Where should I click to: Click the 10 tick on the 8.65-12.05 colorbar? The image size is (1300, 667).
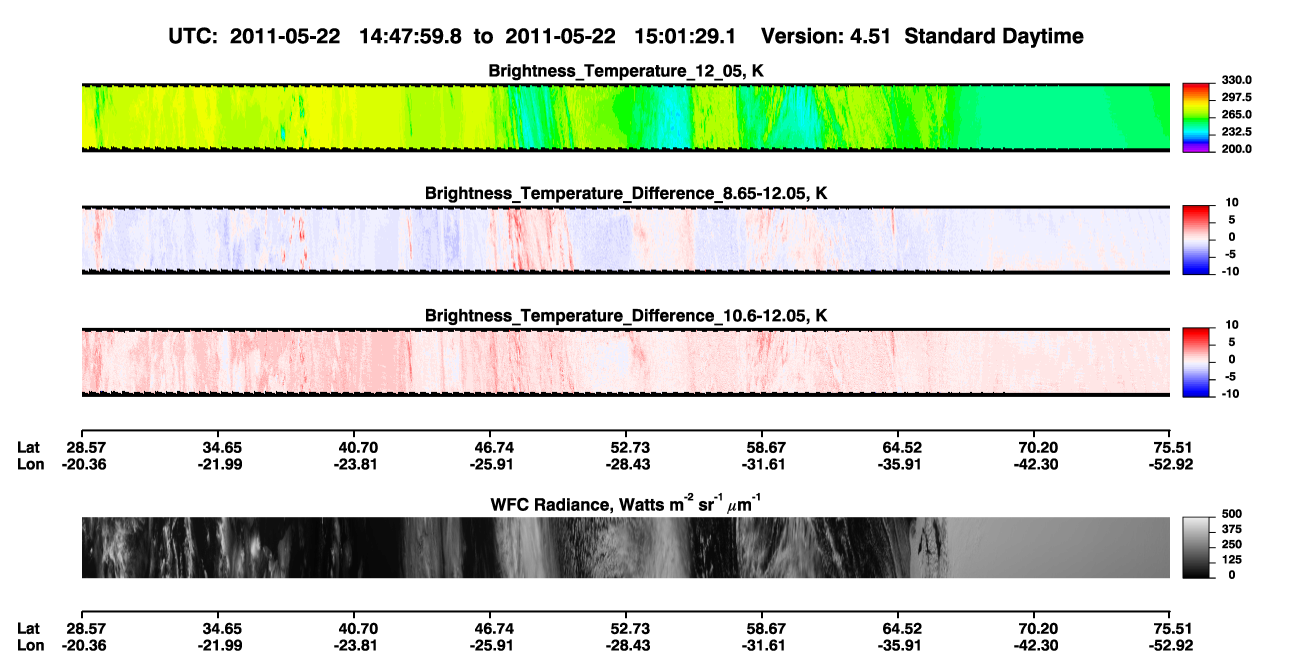click(x=1230, y=202)
